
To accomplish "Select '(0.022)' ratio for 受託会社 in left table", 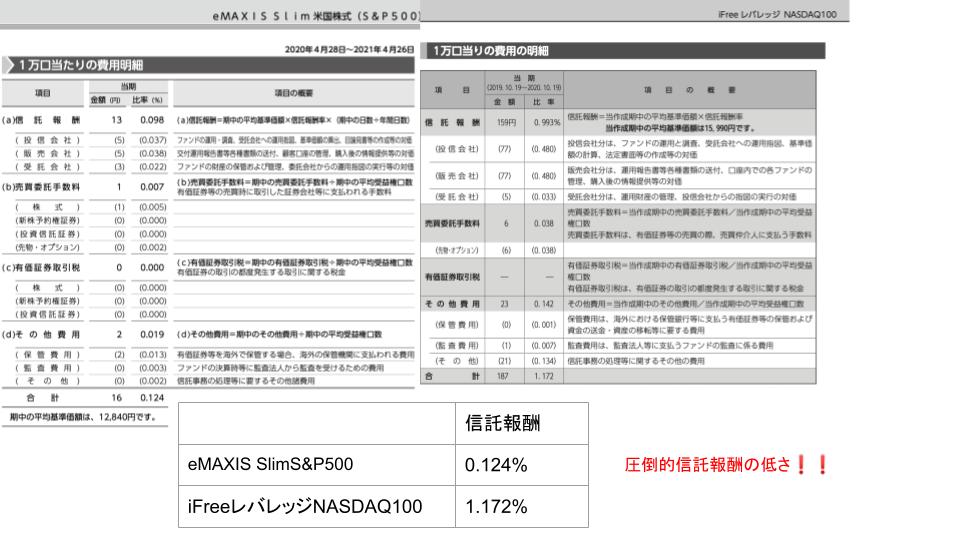I will (x=152, y=167).
